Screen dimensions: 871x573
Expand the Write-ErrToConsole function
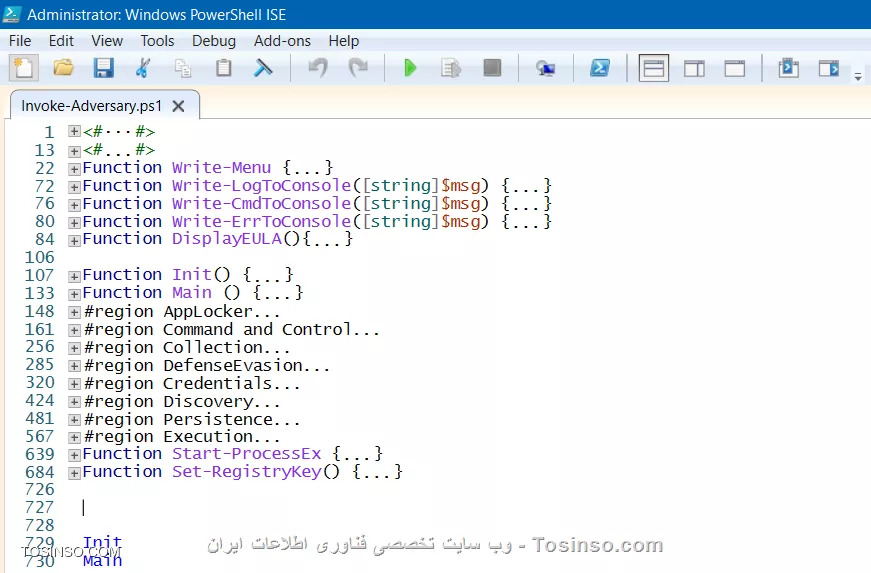[74, 222]
